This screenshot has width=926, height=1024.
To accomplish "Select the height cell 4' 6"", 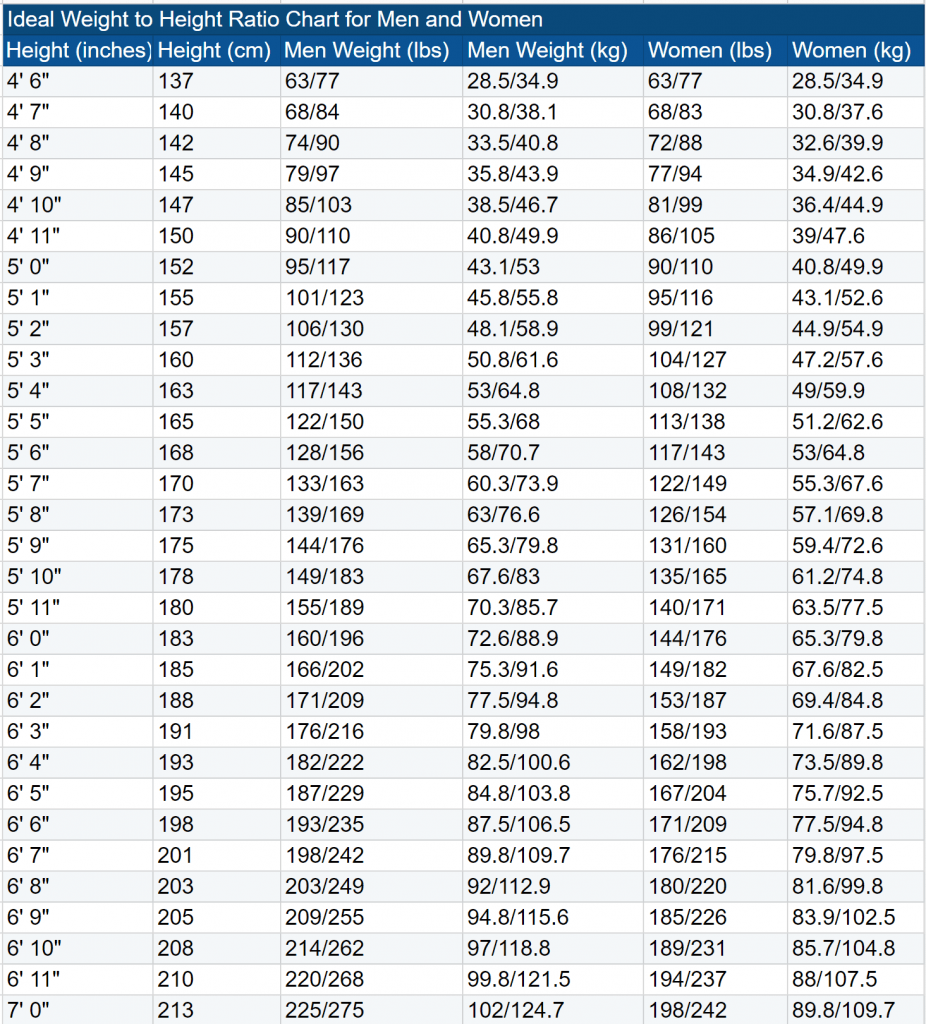I will [x=78, y=81].
